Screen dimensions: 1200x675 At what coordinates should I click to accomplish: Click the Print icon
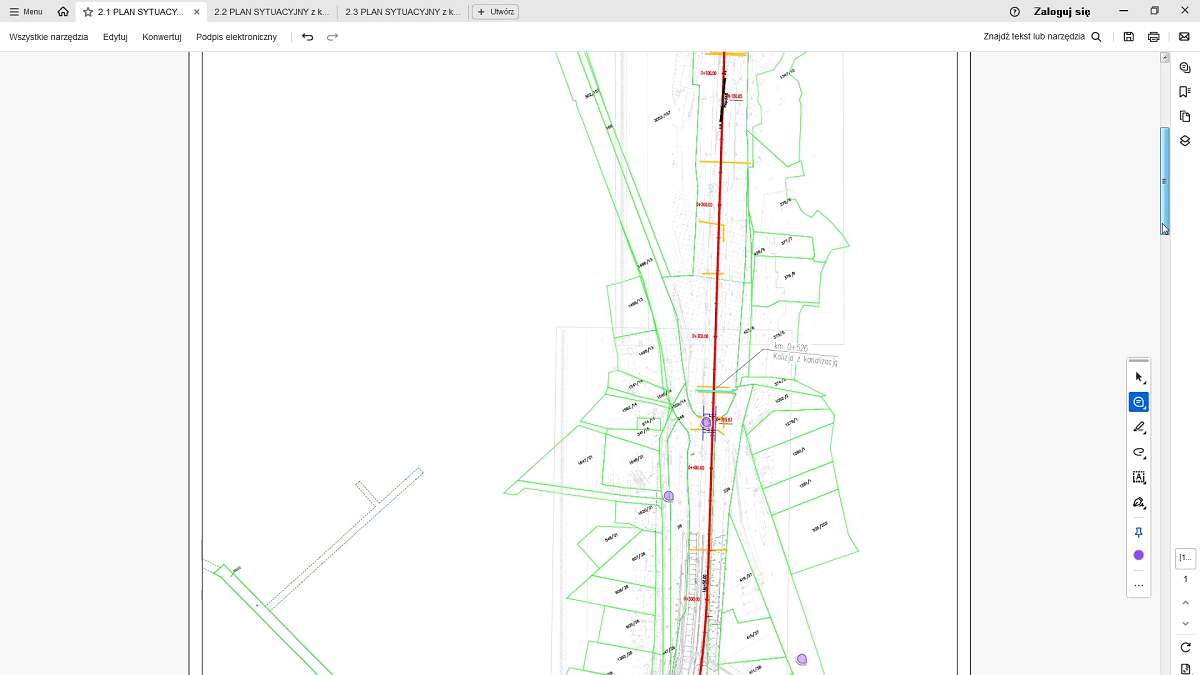click(x=1154, y=37)
